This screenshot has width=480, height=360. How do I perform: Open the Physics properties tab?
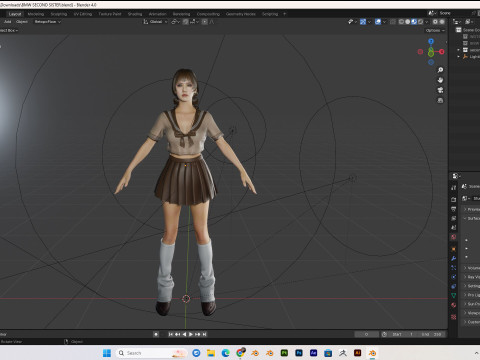click(453, 277)
